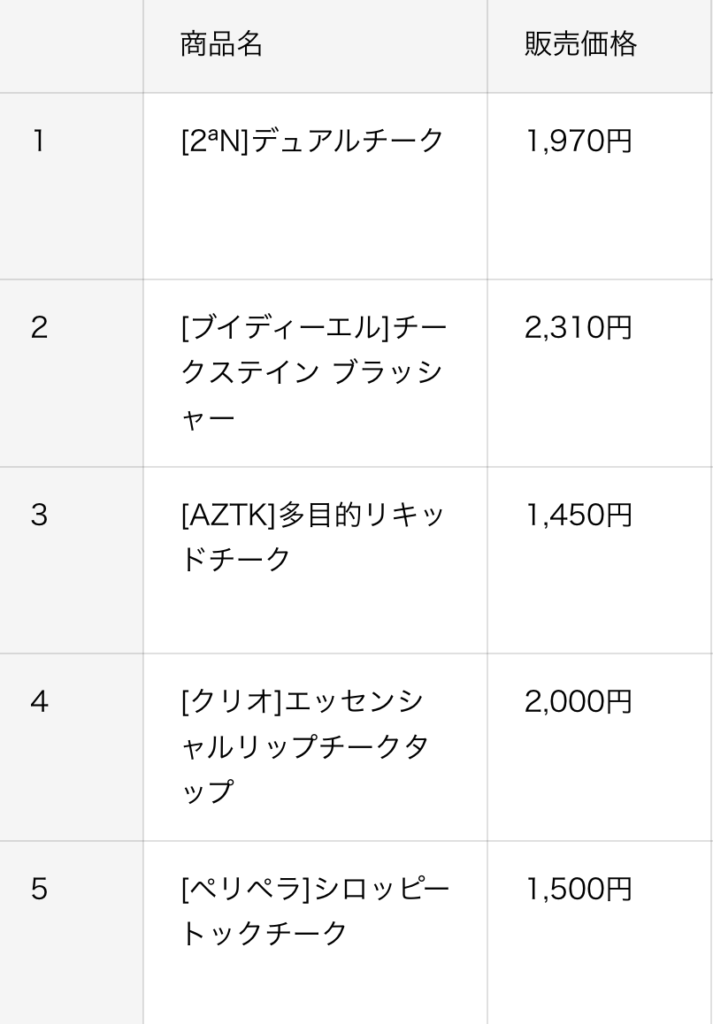This screenshot has height=1024, width=713.
Task: Click the 1,500円 price
Action: point(579,889)
